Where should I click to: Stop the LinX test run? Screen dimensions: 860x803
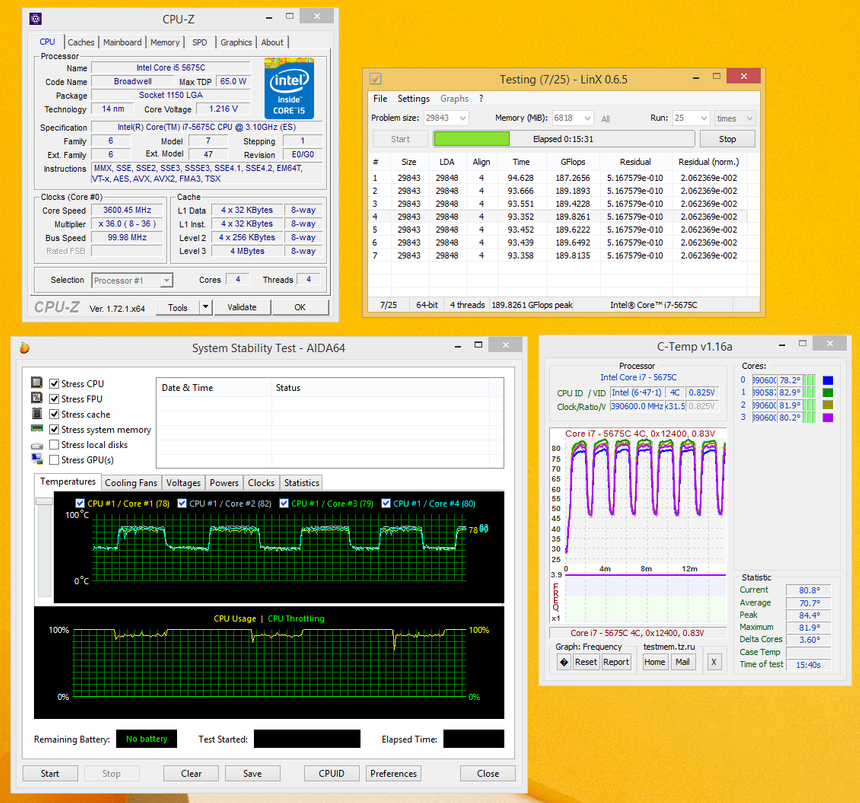pos(727,139)
